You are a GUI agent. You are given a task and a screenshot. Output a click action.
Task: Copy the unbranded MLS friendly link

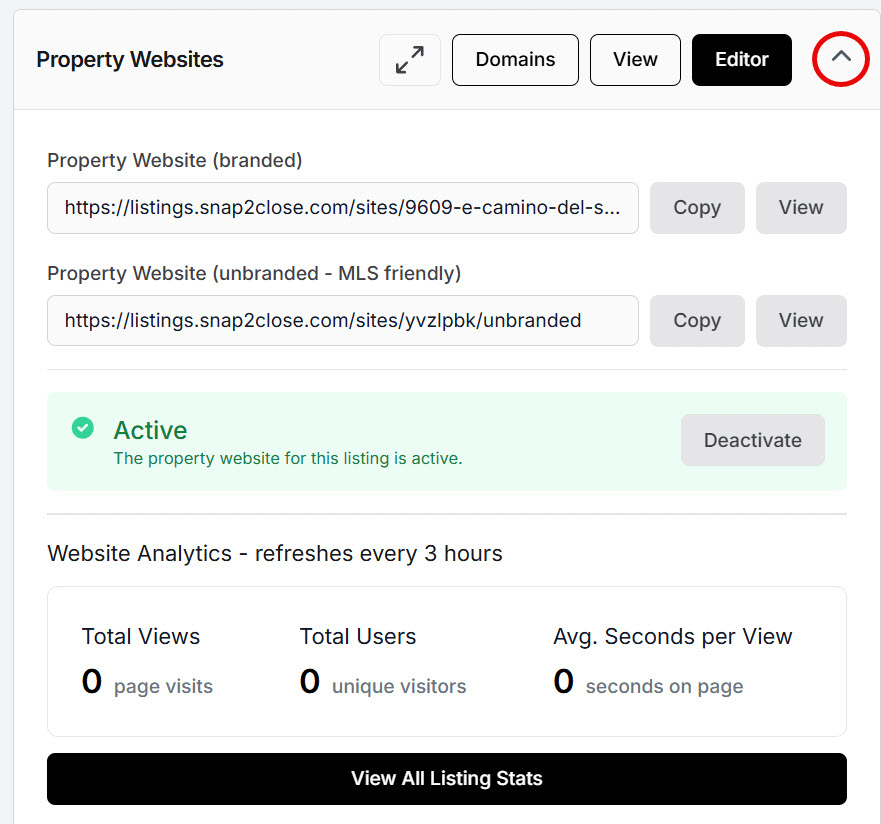[696, 321]
